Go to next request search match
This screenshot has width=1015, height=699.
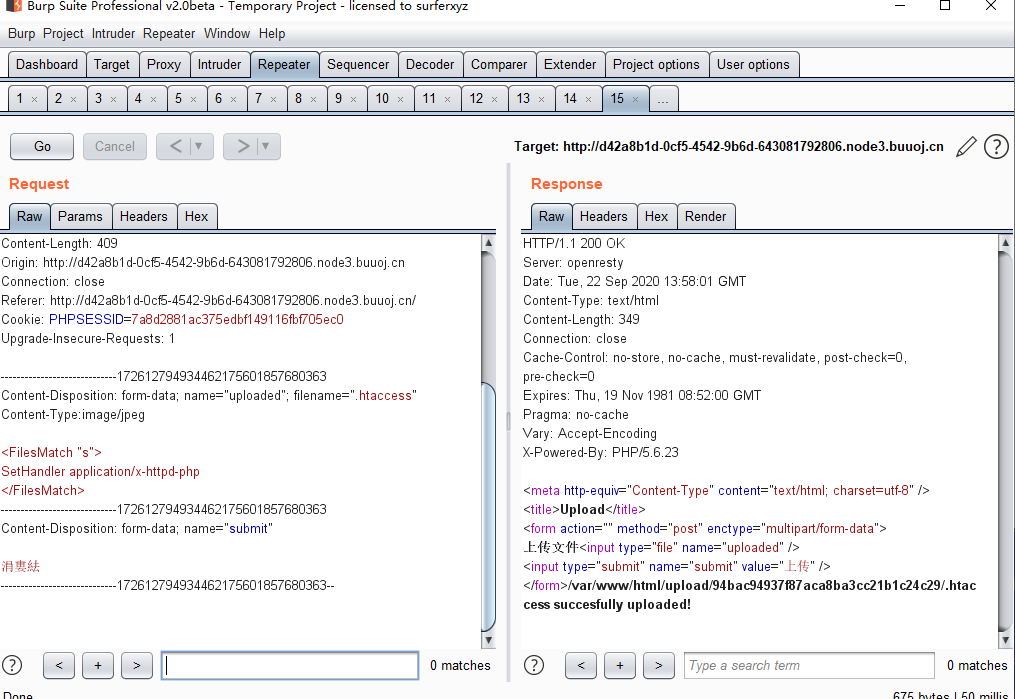(x=137, y=665)
